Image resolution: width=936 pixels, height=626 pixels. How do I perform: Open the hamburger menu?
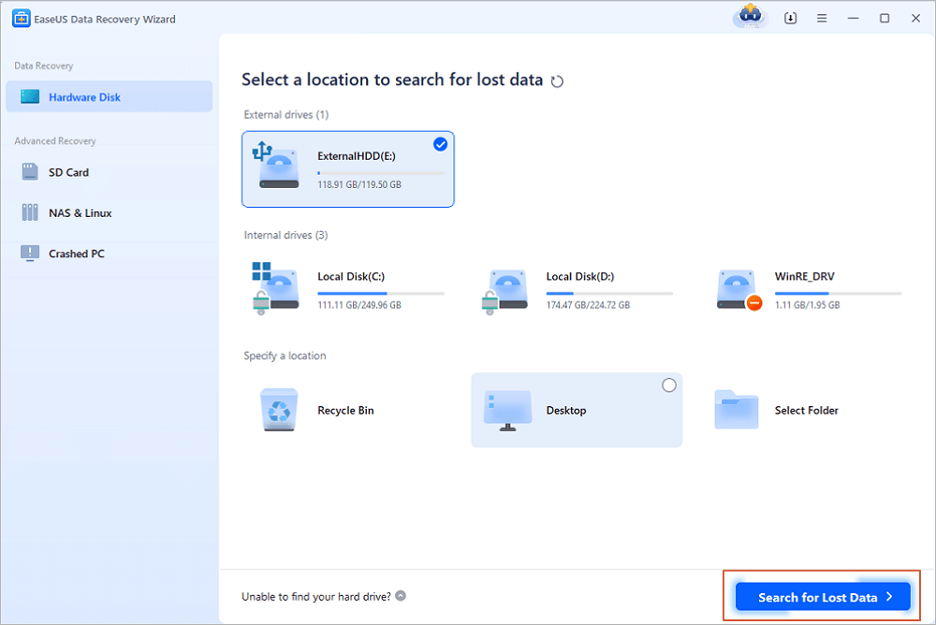[x=822, y=18]
